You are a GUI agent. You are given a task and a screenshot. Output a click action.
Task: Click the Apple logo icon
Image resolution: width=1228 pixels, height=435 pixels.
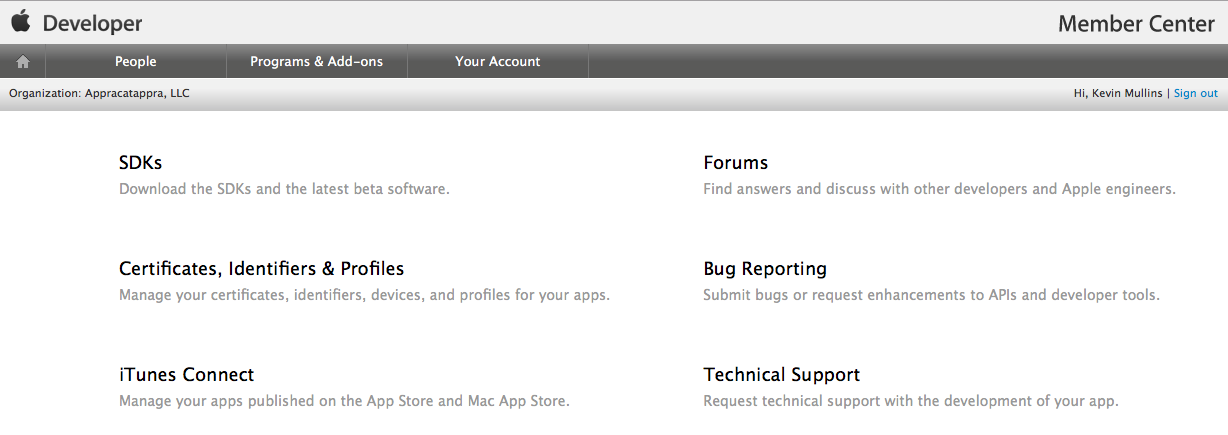21,22
